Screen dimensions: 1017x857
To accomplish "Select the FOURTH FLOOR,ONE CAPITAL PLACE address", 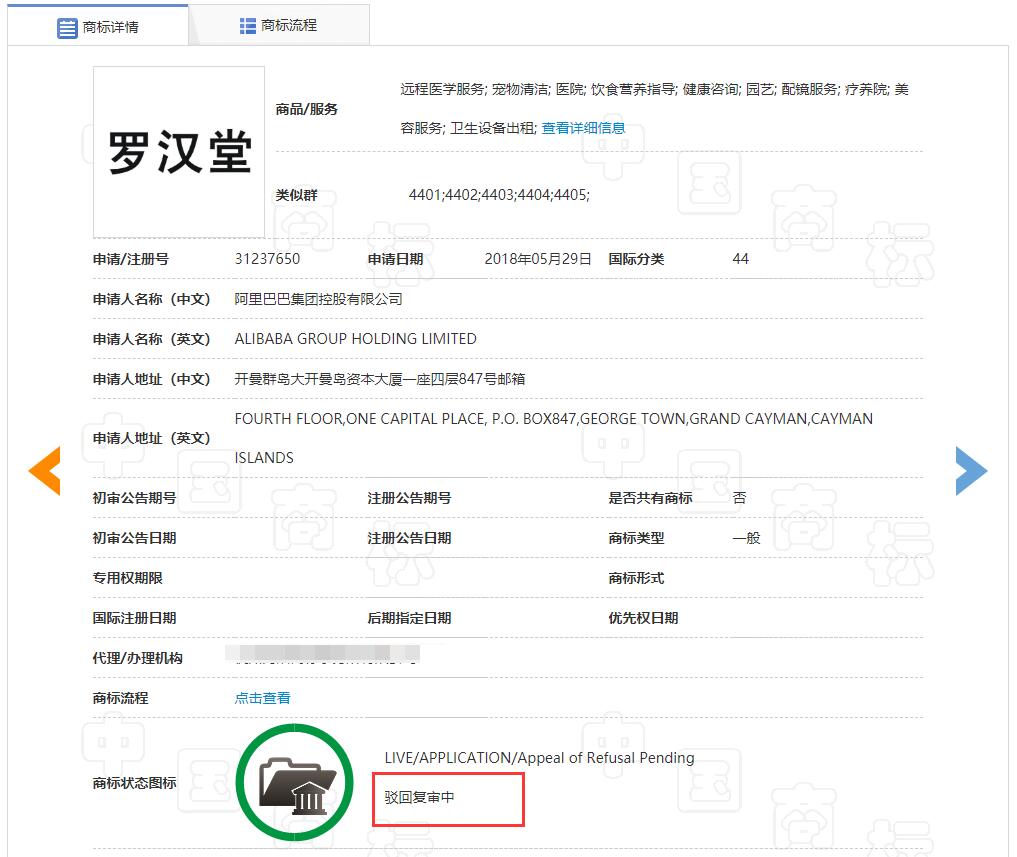I will click(554, 438).
